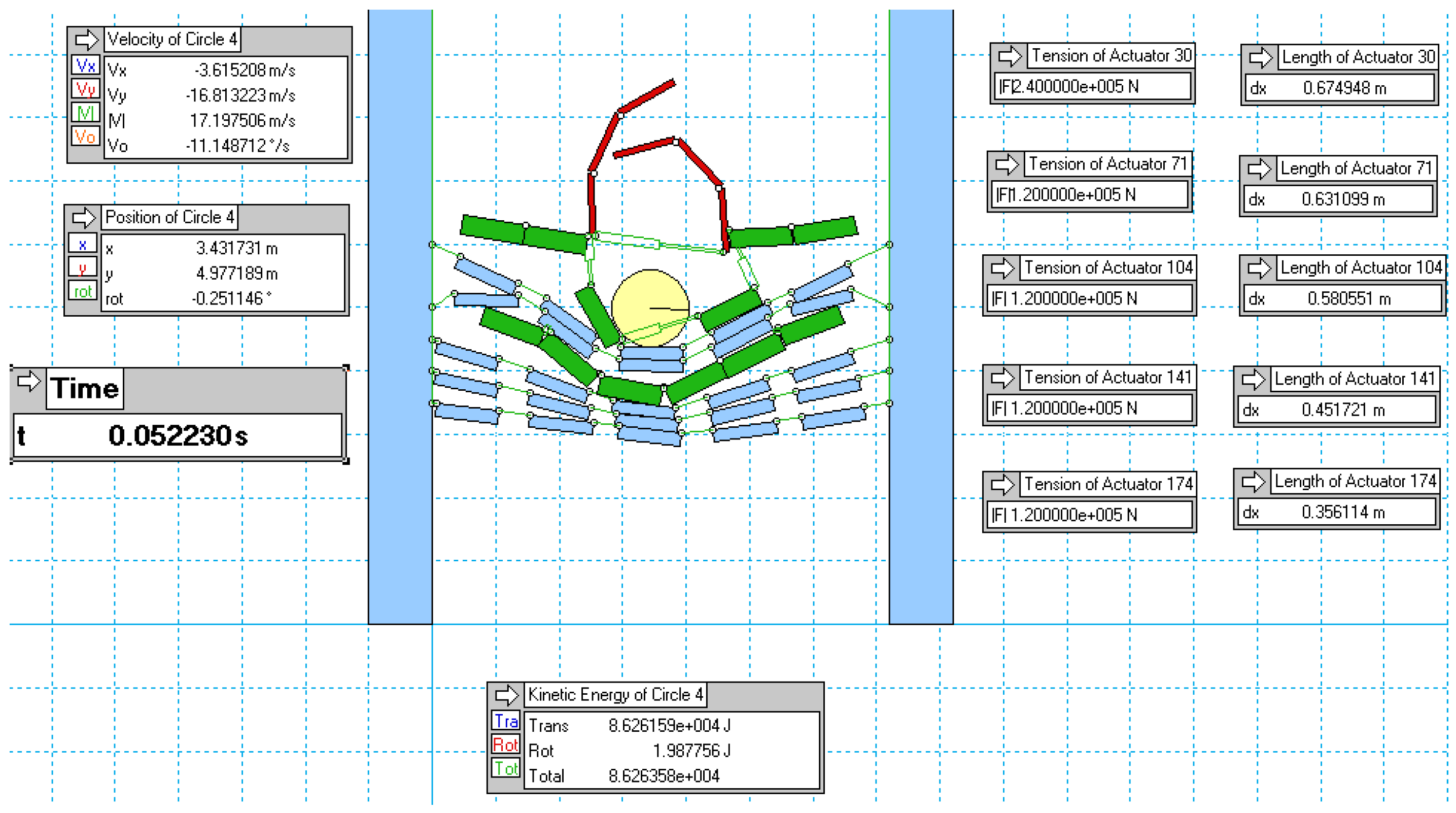Click the time value 0.052230 s field

[x=178, y=435]
